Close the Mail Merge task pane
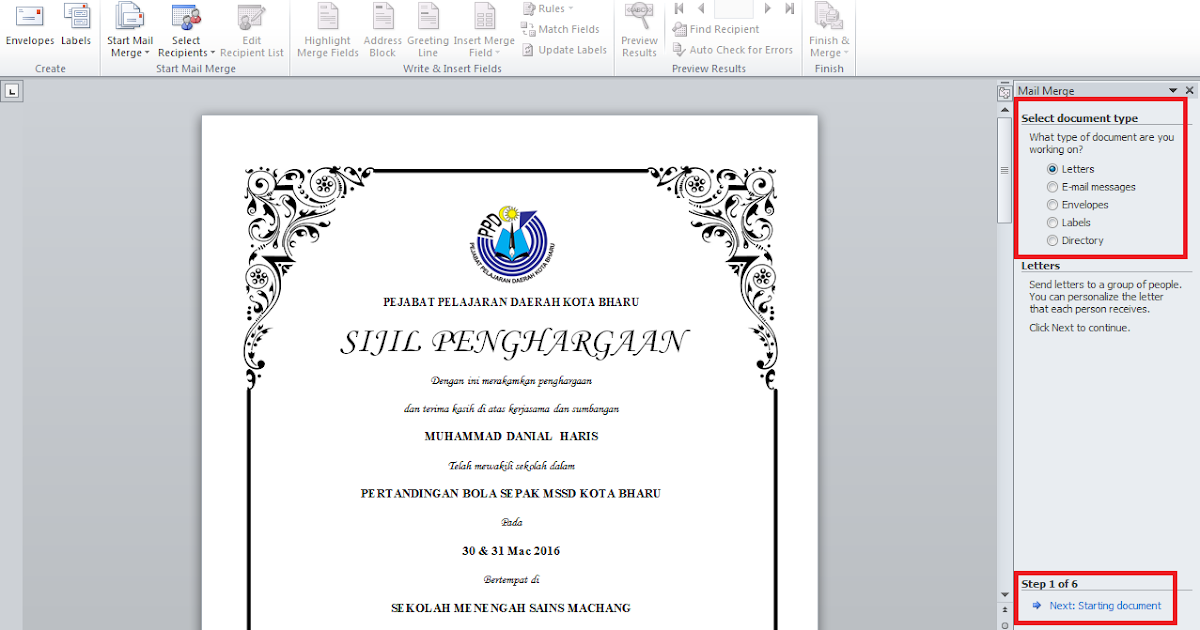This screenshot has height=630, width=1200. pyautogui.click(x=1189, y=90)
